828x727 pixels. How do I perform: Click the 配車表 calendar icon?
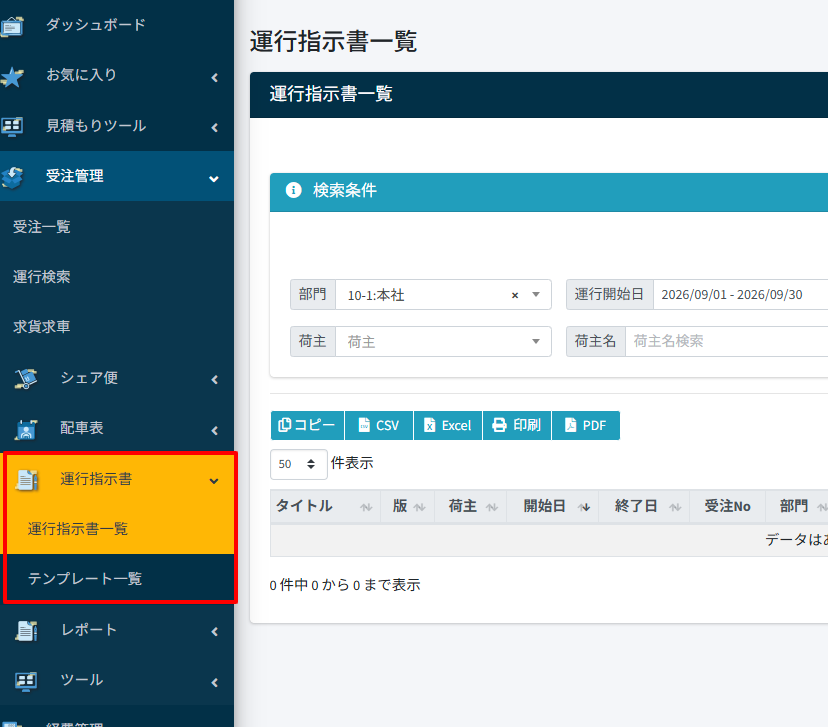pyautogui.click(x=25, y=429)
